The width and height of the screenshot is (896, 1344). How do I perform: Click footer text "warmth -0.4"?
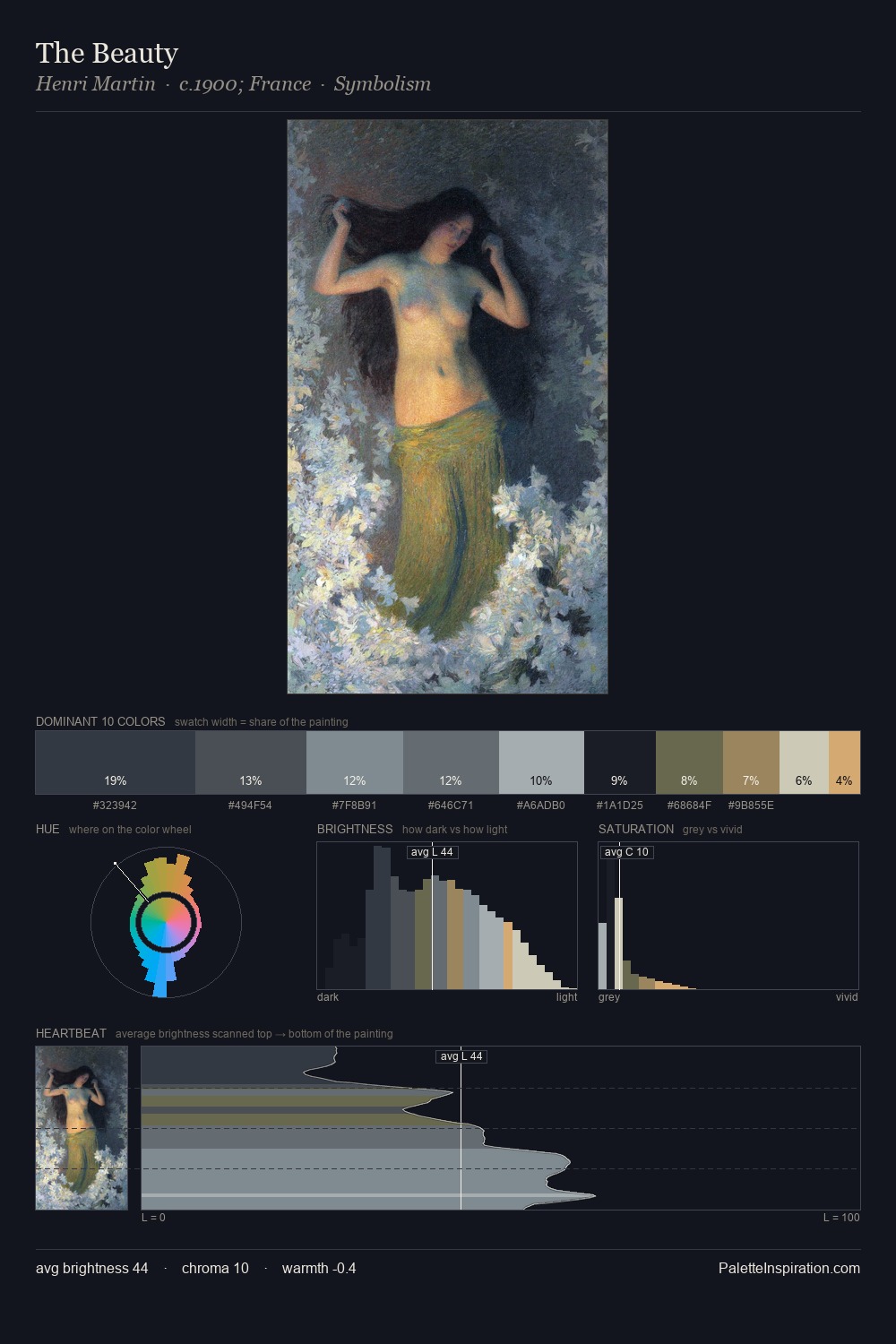(x=319, y=1268)
